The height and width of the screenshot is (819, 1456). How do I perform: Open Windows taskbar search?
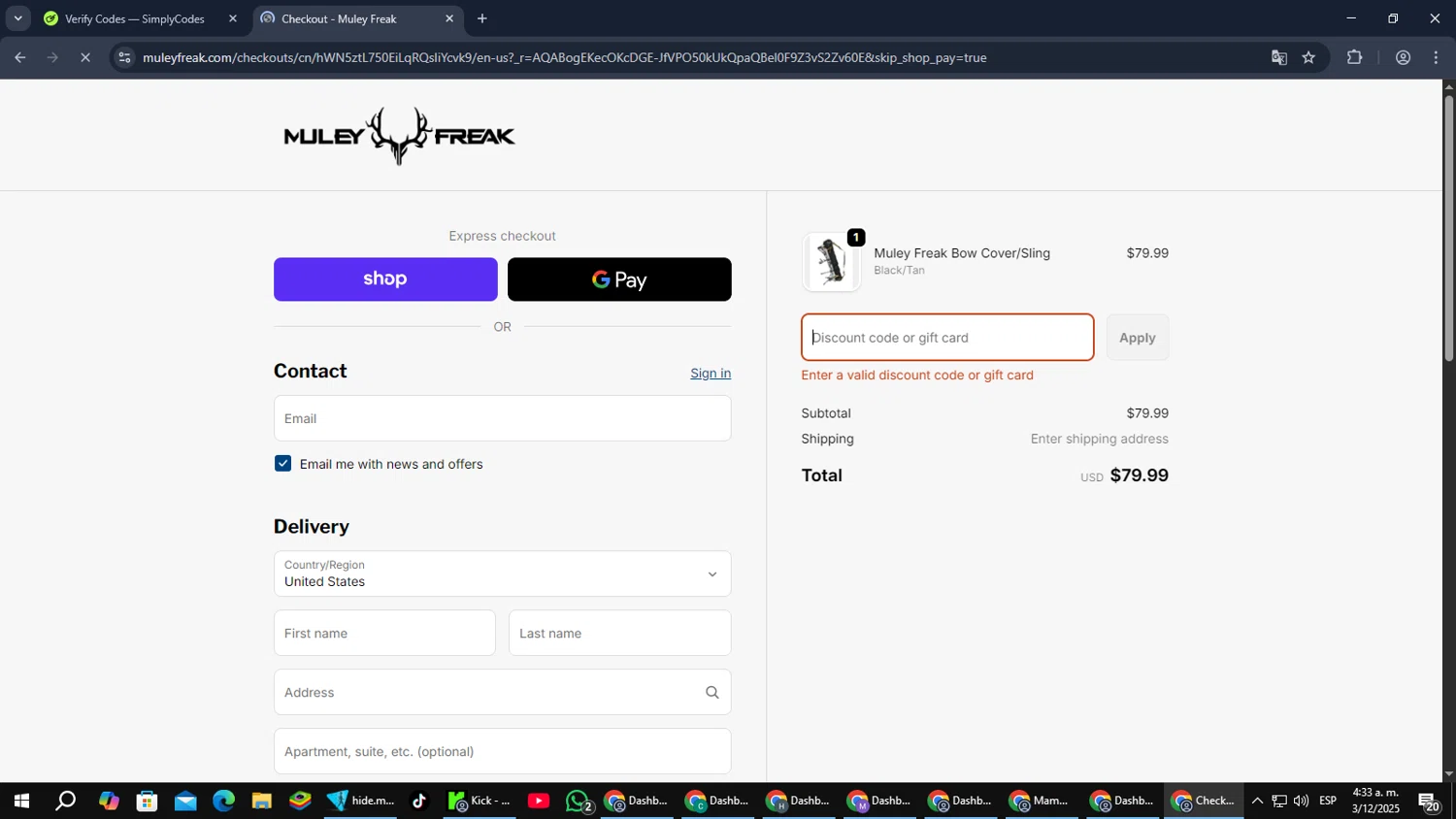(65, 801)
